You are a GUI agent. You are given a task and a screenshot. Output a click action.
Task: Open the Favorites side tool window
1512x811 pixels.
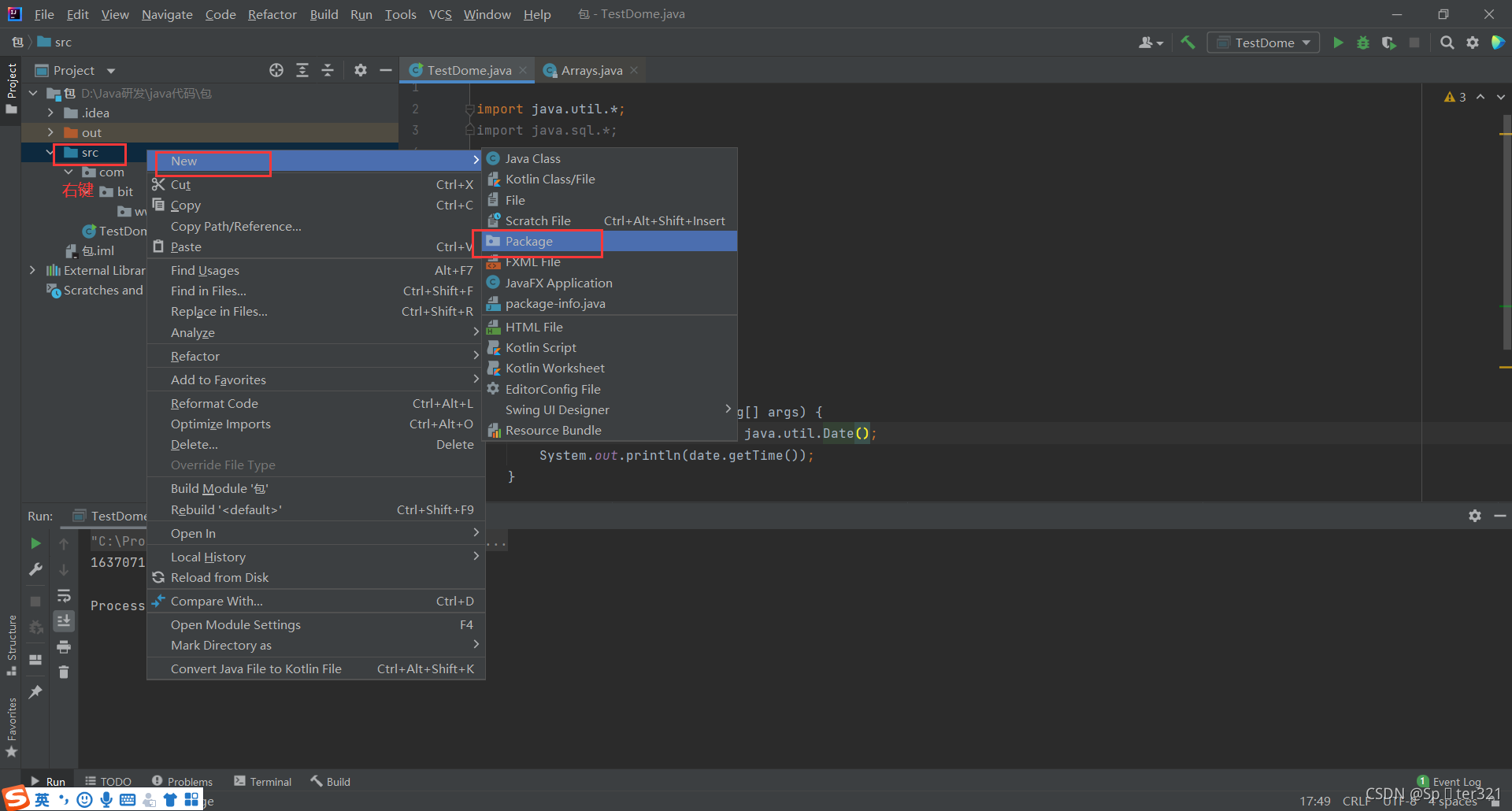(x=12, y=728)
